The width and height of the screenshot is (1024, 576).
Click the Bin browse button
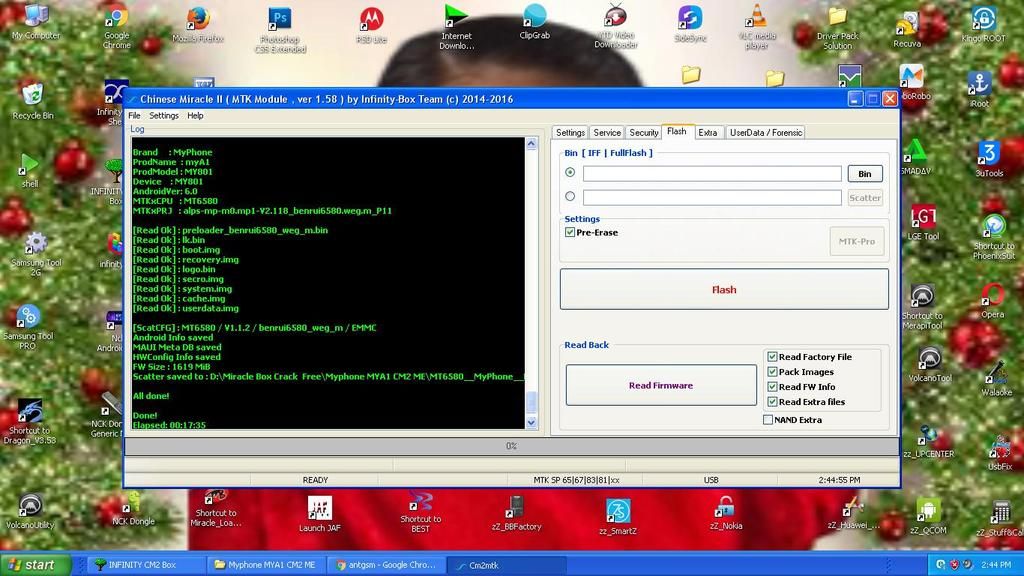click(x=865, y=174)
